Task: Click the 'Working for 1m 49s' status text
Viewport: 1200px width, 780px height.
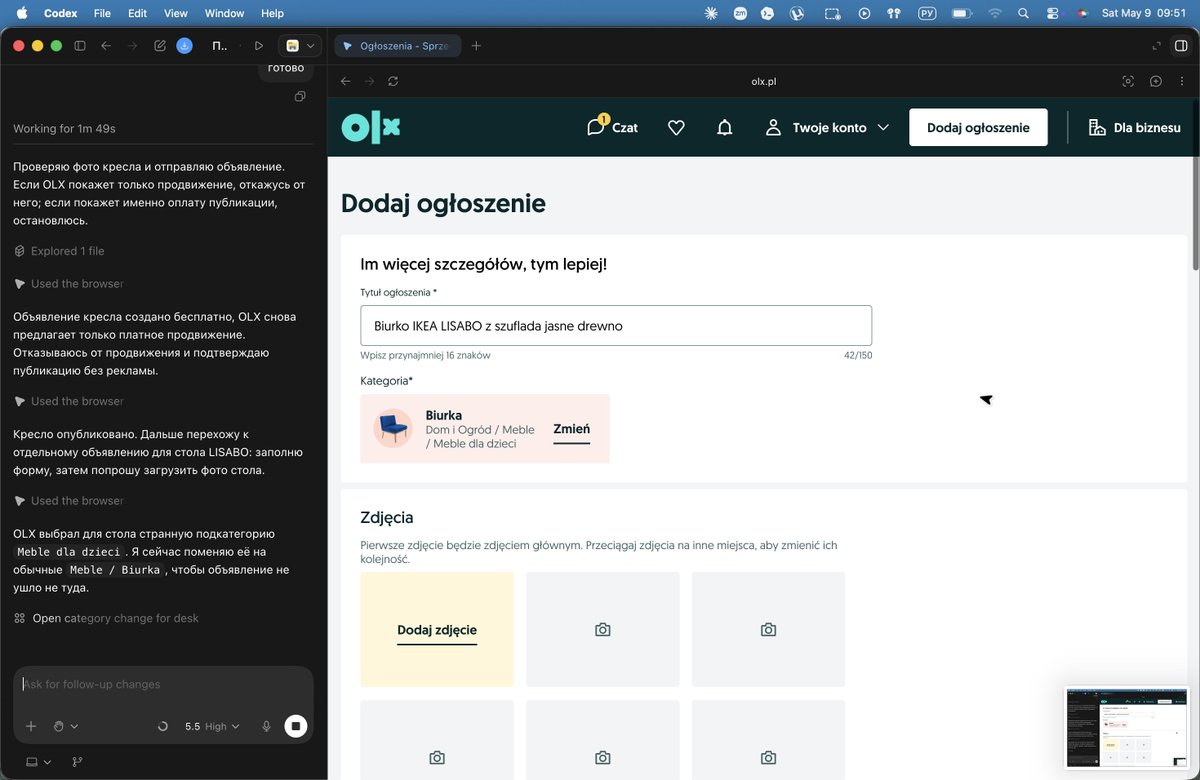Action: [x=65, y=129]
